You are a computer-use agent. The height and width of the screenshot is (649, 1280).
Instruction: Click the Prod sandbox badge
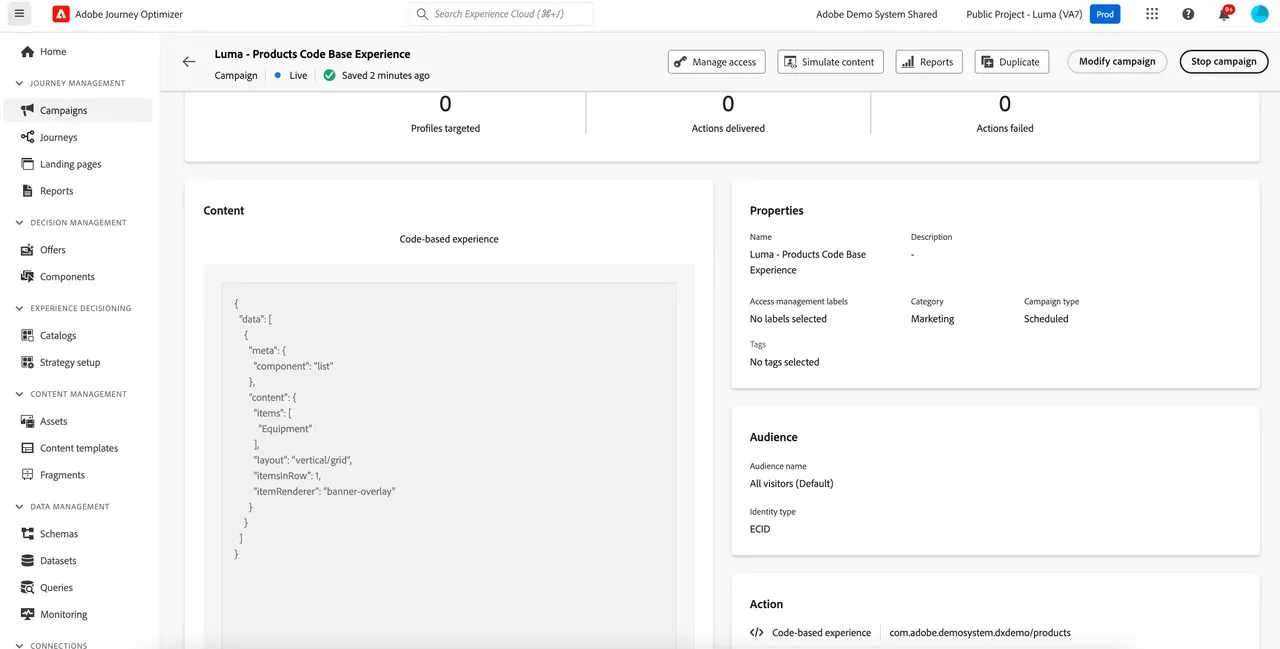coord(1105,14)
